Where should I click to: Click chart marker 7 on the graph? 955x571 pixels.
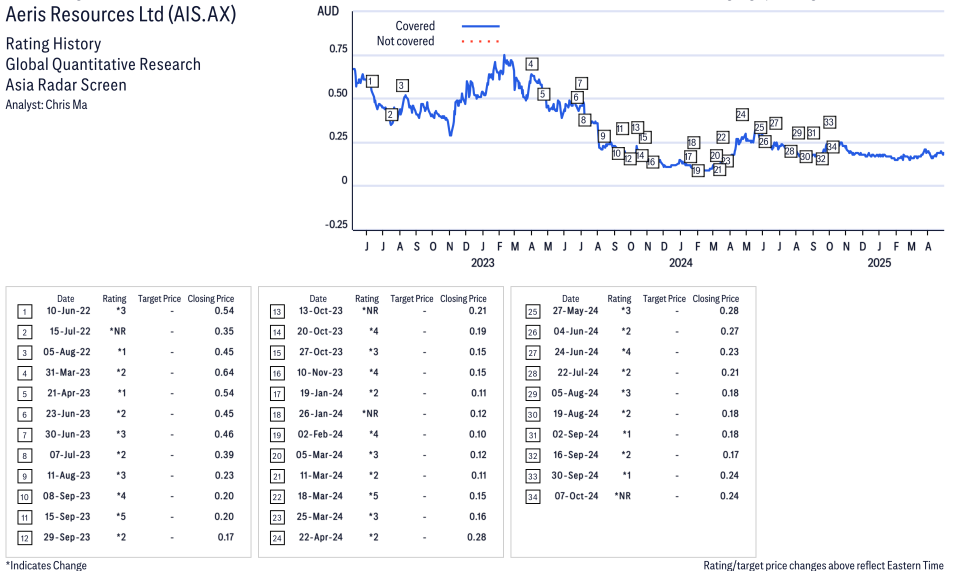581,83
